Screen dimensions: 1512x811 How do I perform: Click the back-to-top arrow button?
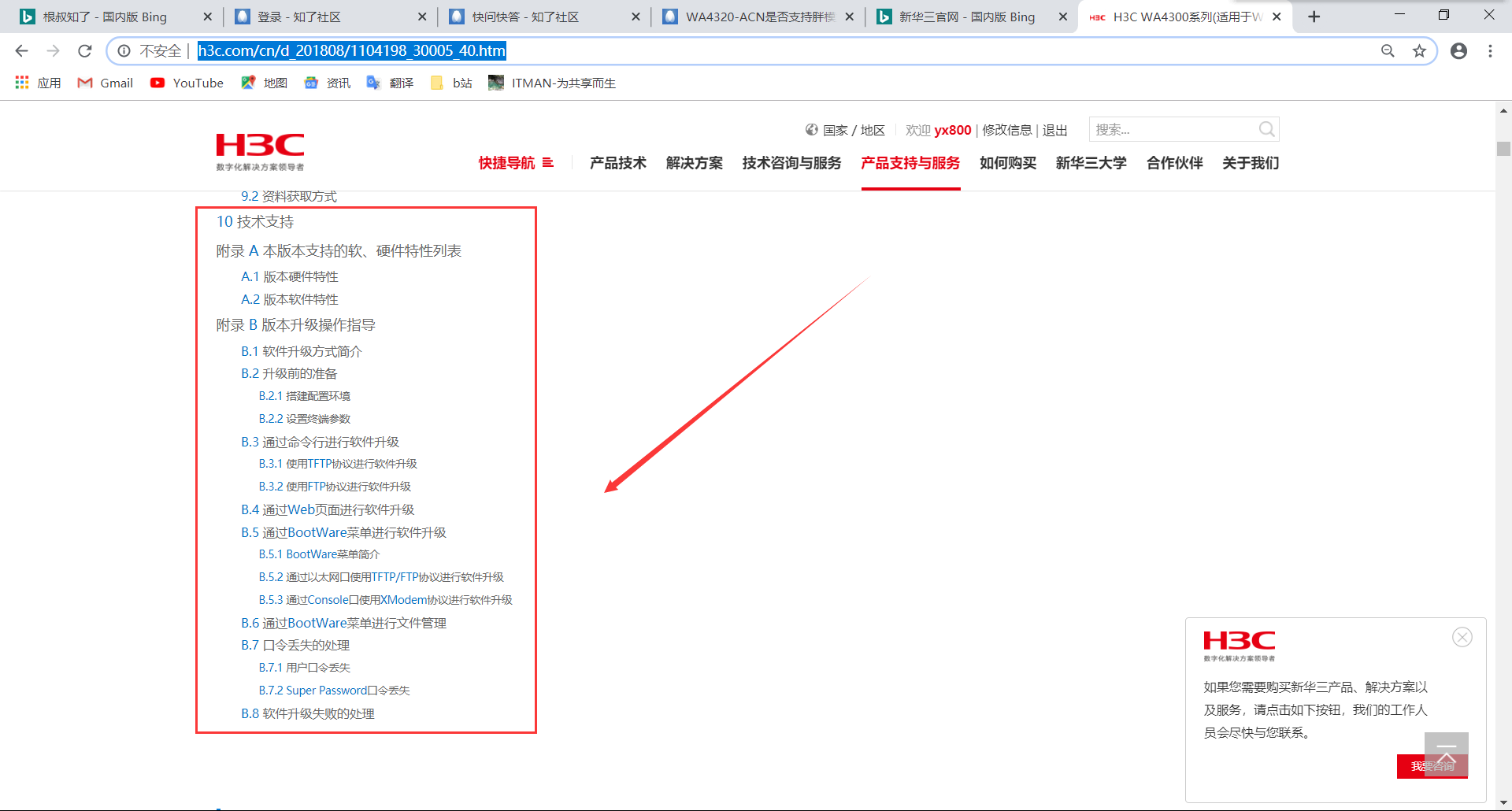point(1446,754)
